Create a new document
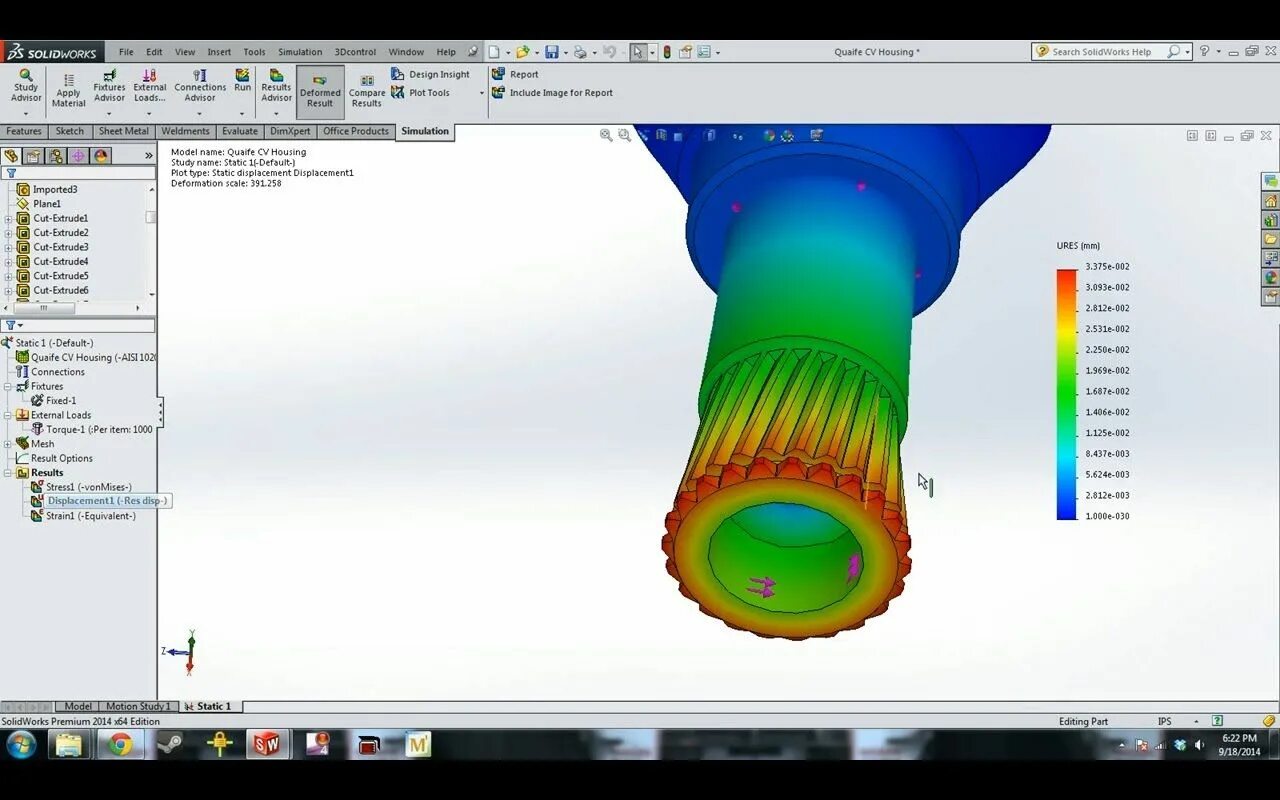The height and width of the screenshot is (800, 1280). (494, 52)
